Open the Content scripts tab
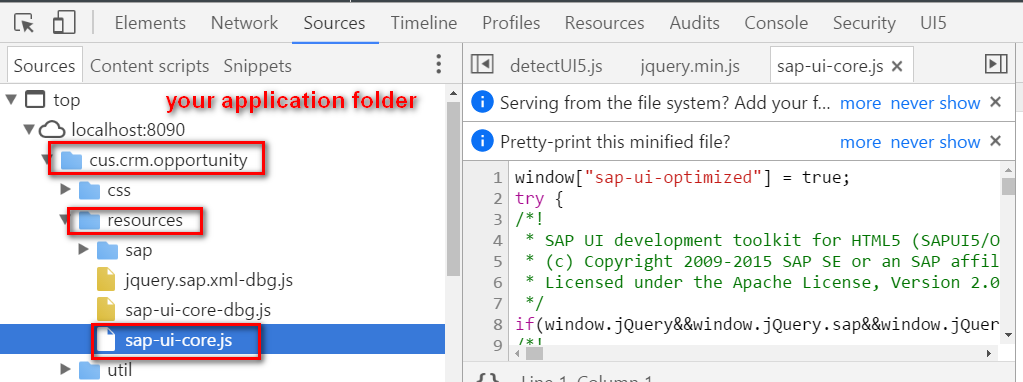Image resolution: width=1023 pixels, height=382 pixels. (149, 66)
